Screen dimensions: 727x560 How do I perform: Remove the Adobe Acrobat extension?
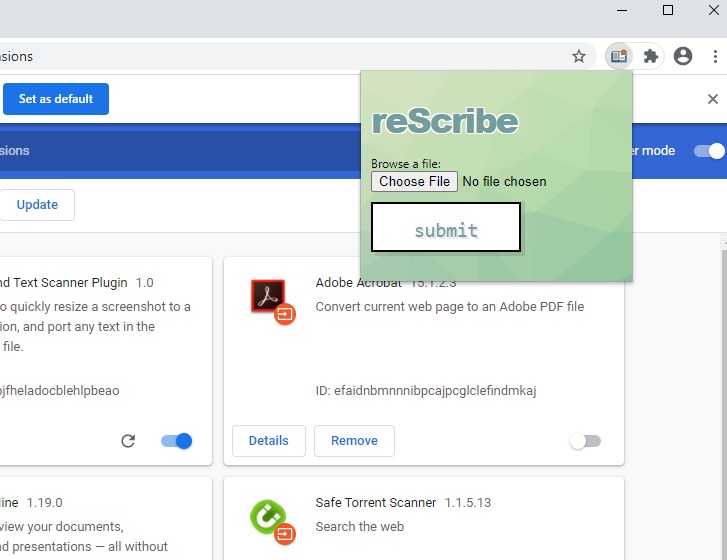click(354, 440)
